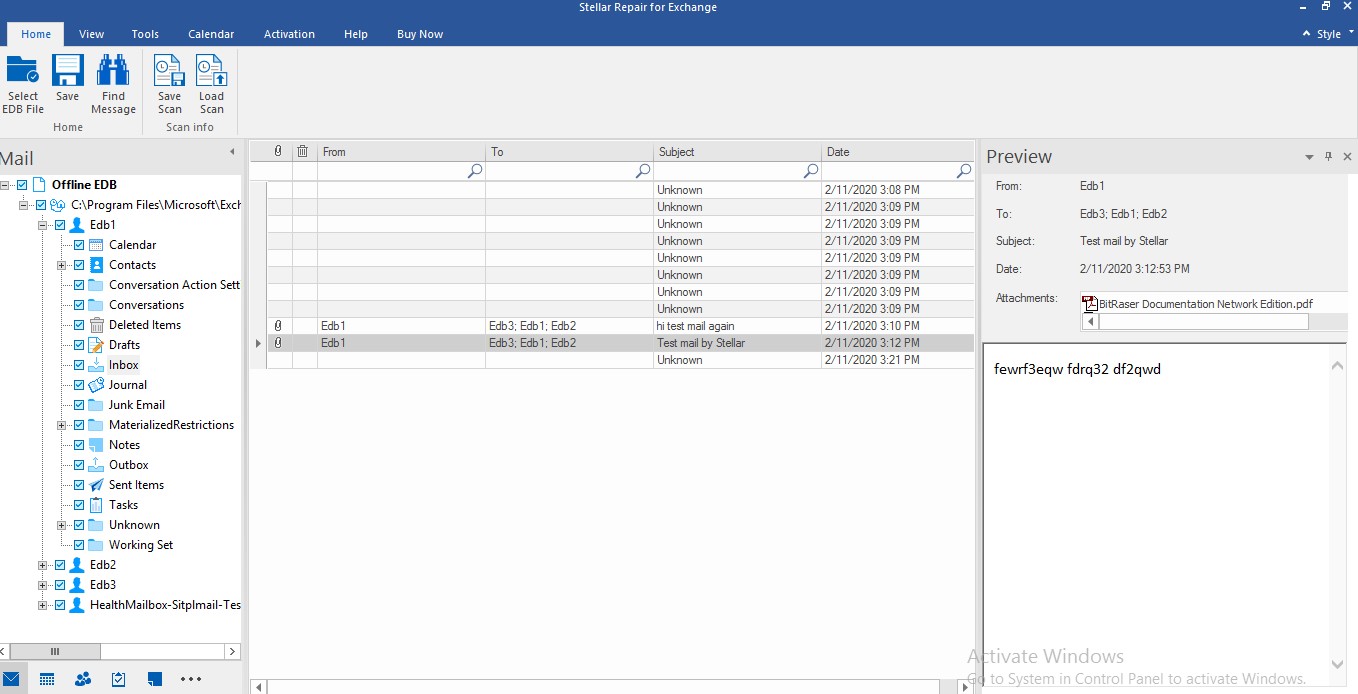Screen dimensions: 1358x694
Task: Select the Inbox folder in tree
Action: 124,365
